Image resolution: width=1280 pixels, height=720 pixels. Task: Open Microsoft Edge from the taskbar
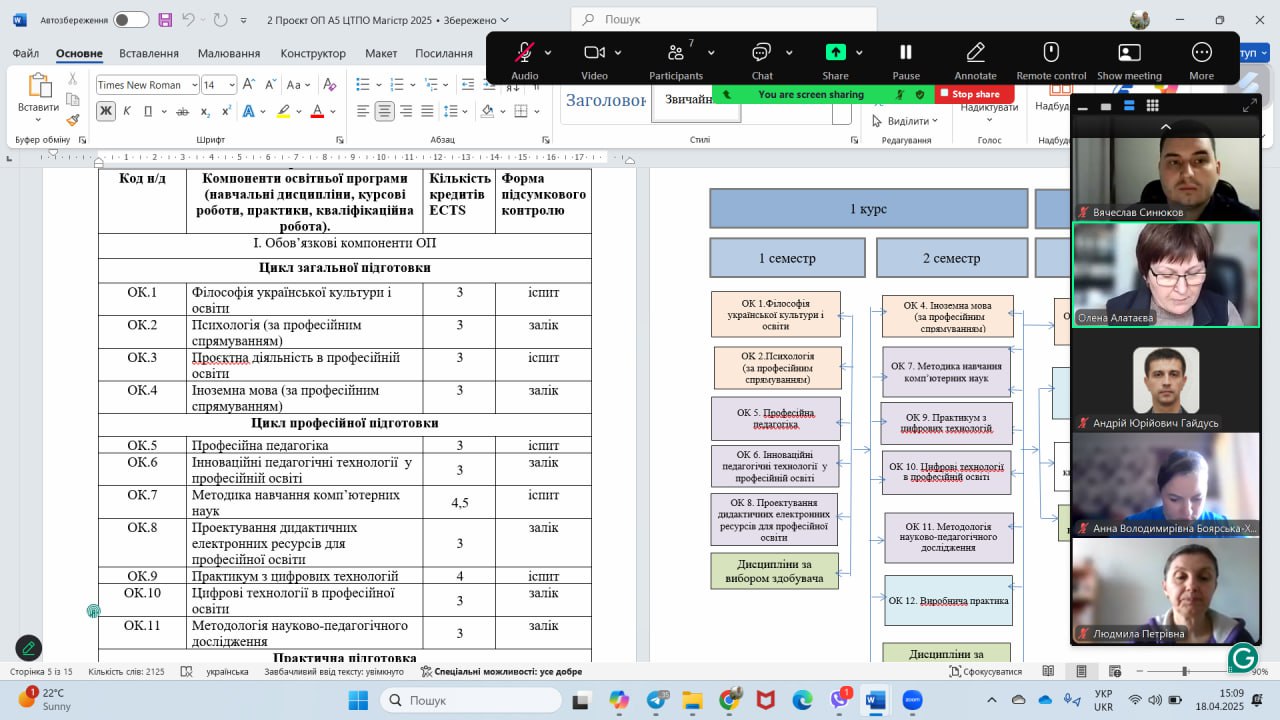pos(802,700)
